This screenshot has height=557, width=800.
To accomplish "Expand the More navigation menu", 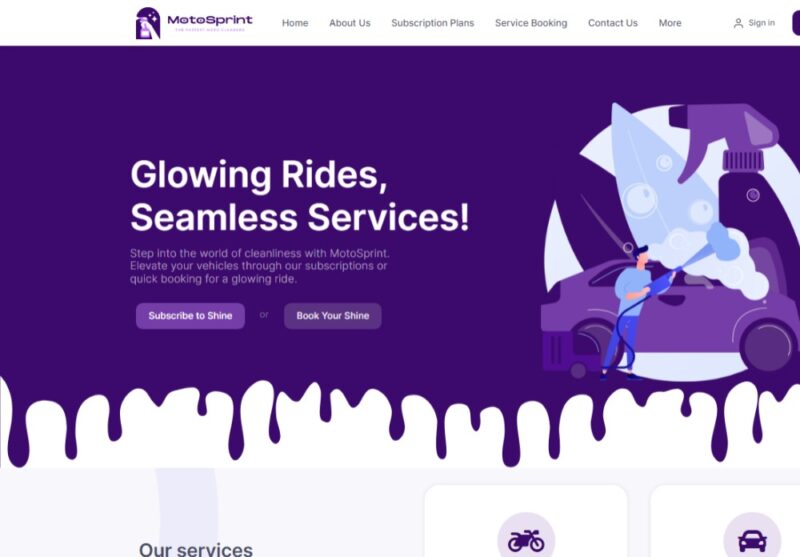I will click(669, 23).
